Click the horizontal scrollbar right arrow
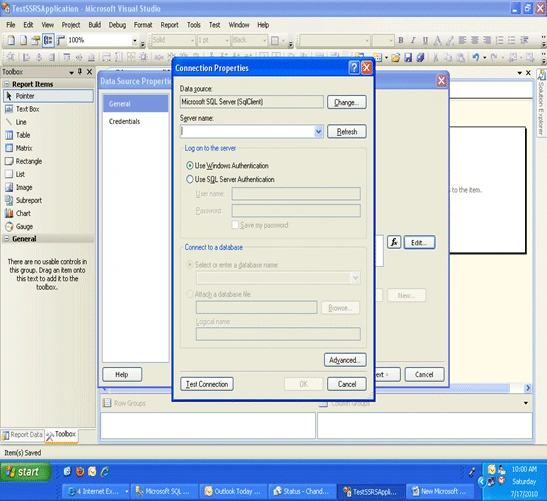Viewport: 547px width, 501px height. [528, 388]
